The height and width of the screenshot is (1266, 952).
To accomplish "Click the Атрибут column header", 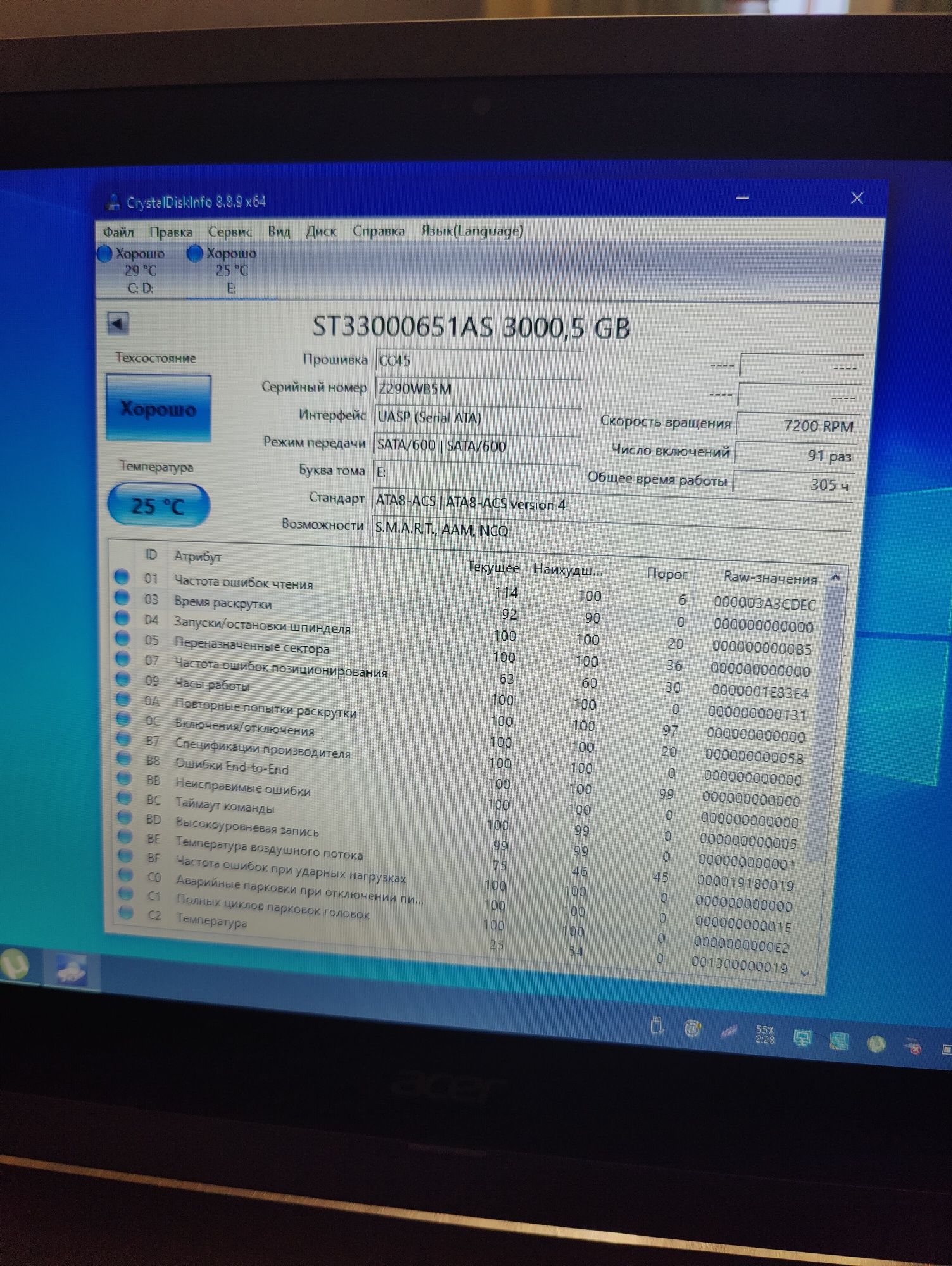I will click(x=197, y=556).
